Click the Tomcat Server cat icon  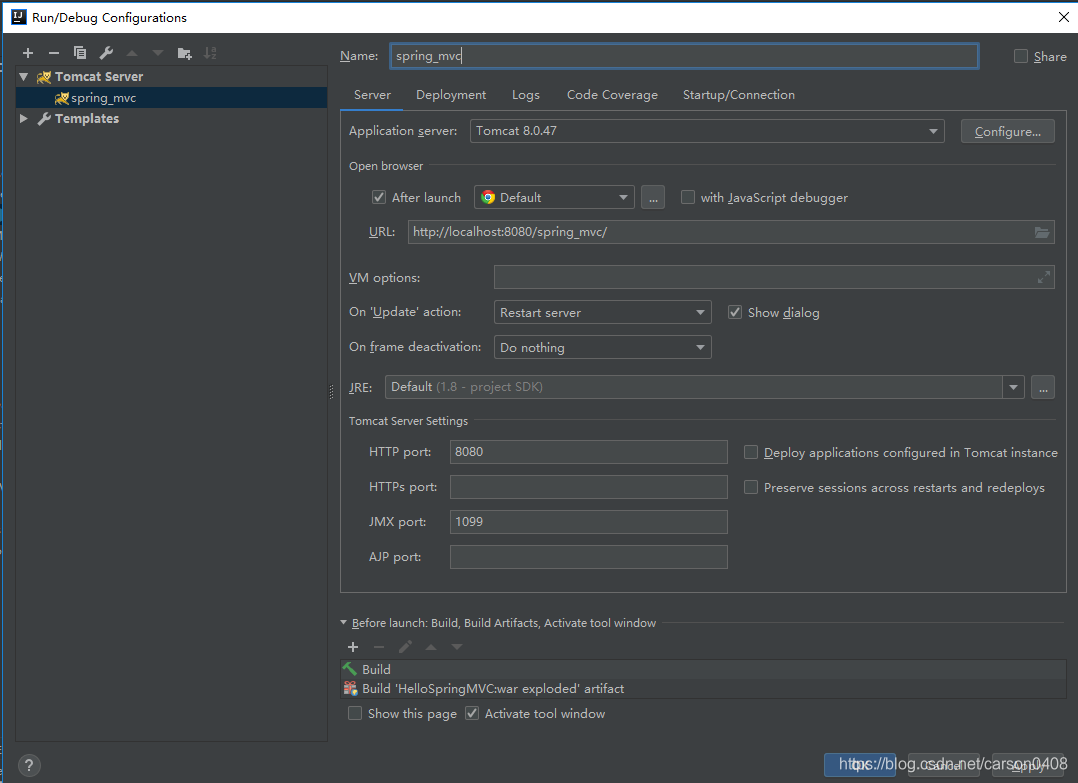coord(44,77)
